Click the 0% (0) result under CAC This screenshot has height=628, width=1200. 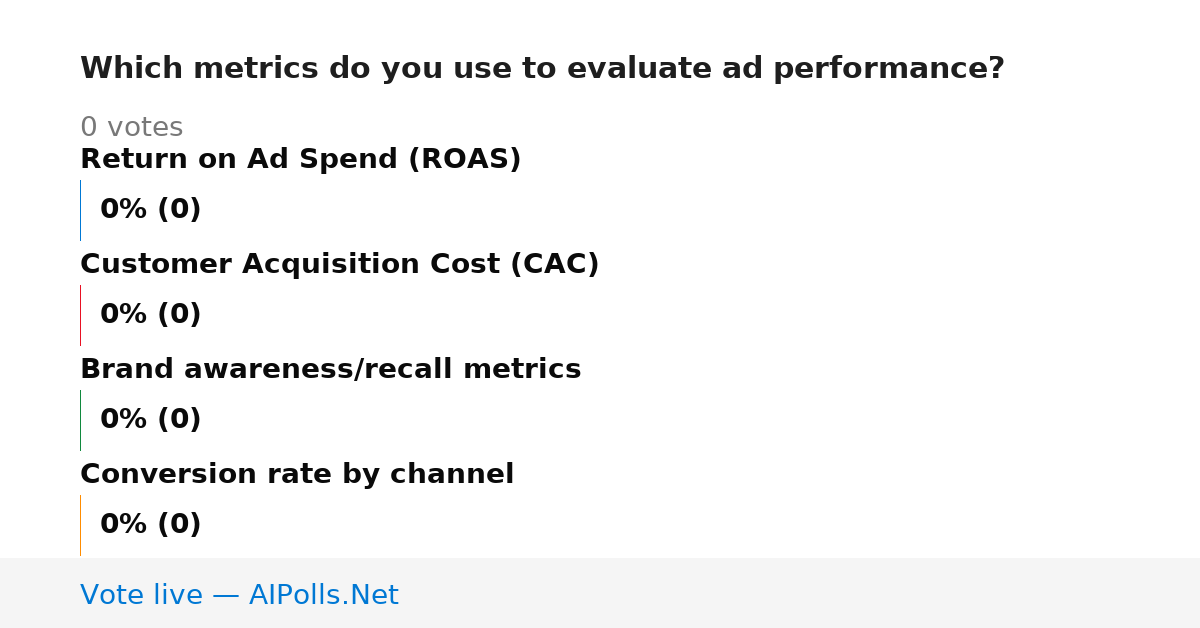click(150, 315)
